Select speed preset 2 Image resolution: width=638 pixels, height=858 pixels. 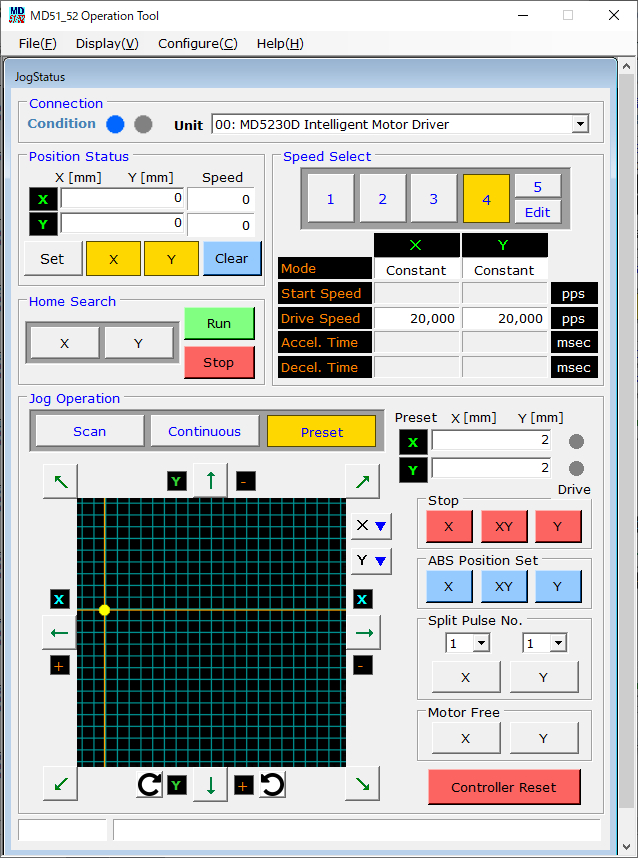[382, 199]
